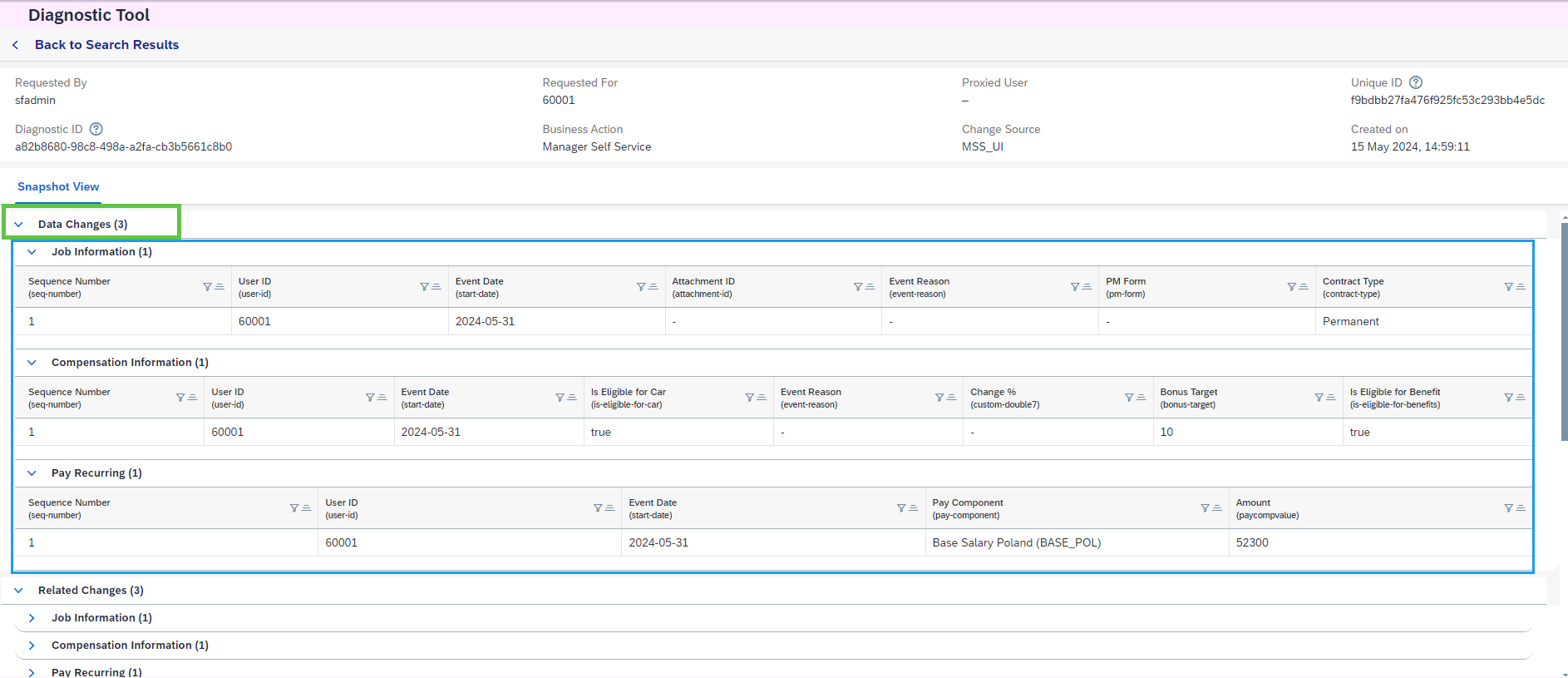Image resolution: width=1568 pixels, height=678 pixels.
Task: Click 'true' under Is Eligible for Benefit
Action: (x=1360, y=433)
